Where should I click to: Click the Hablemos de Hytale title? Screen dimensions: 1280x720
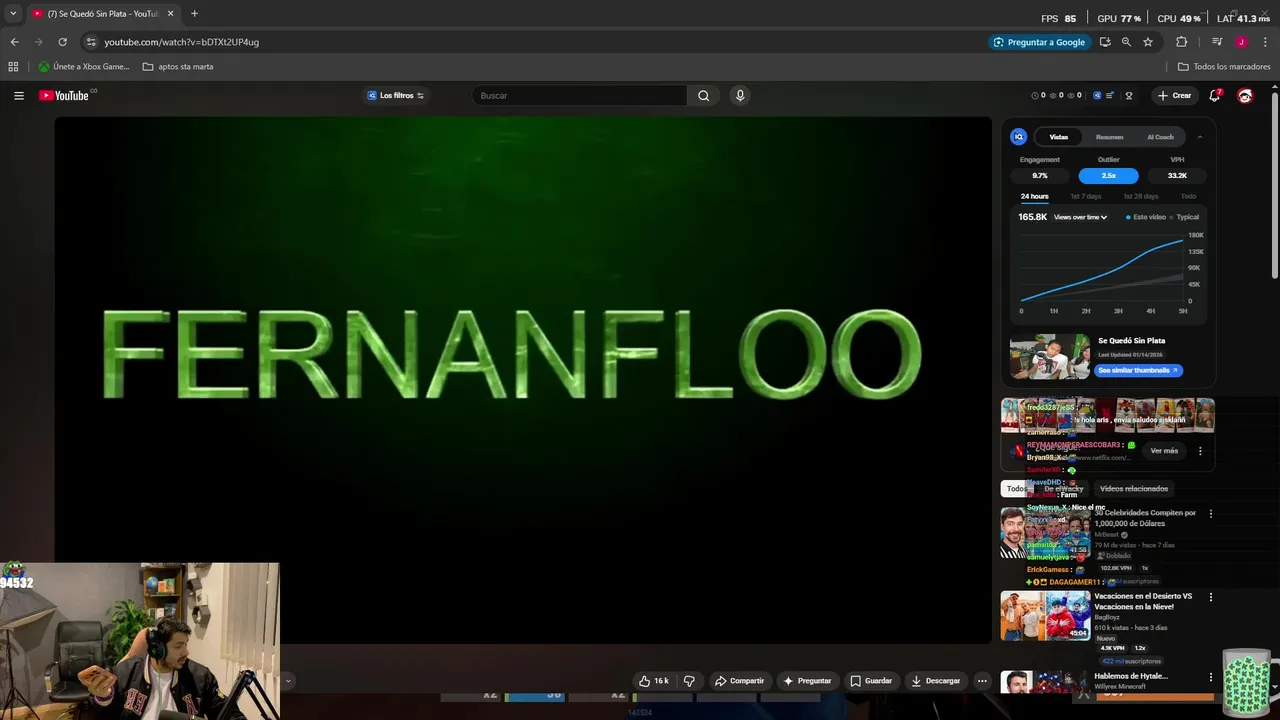[1131, 676]
